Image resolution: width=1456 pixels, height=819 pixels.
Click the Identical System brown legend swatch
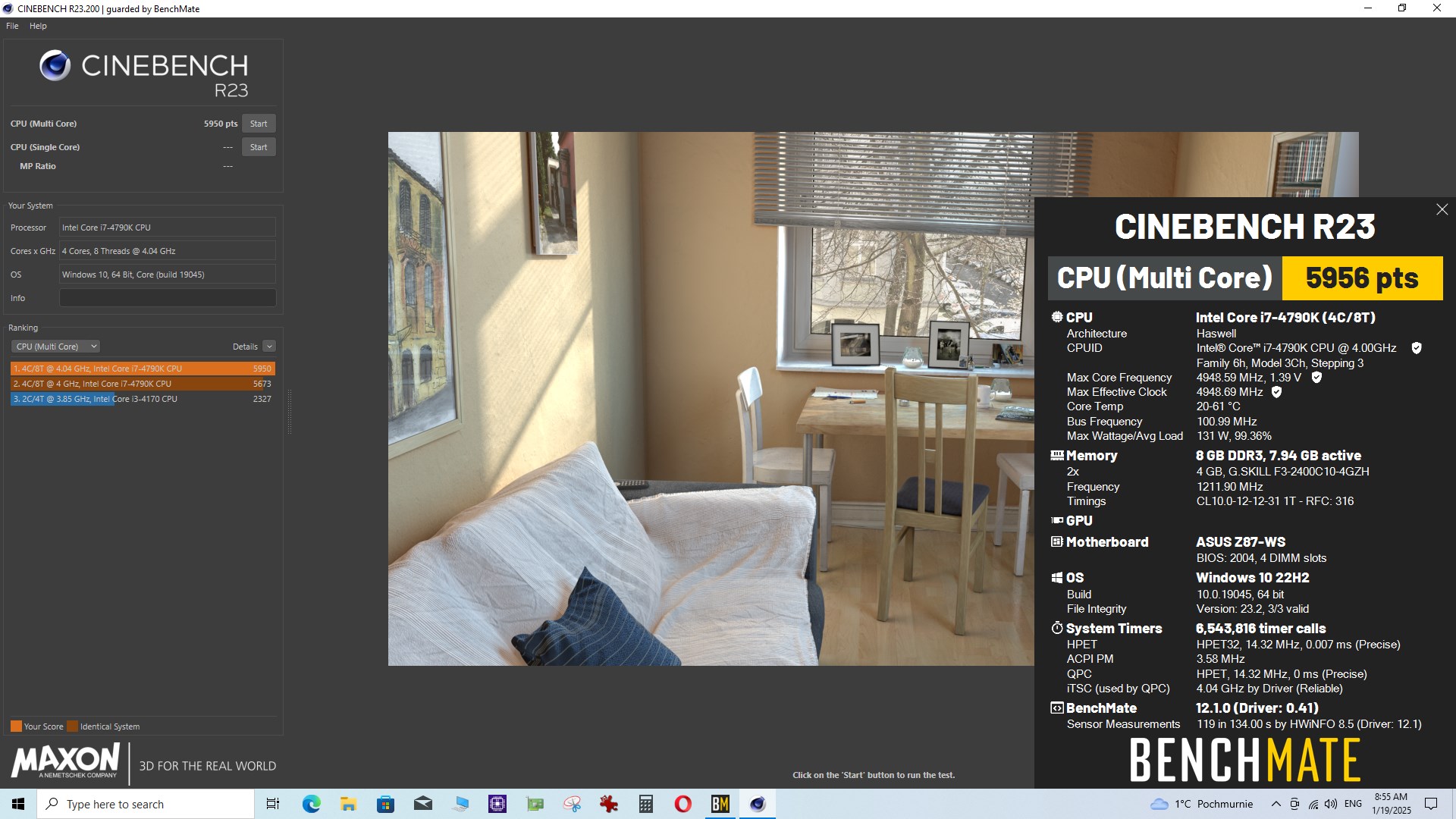(x=72, y=726)
